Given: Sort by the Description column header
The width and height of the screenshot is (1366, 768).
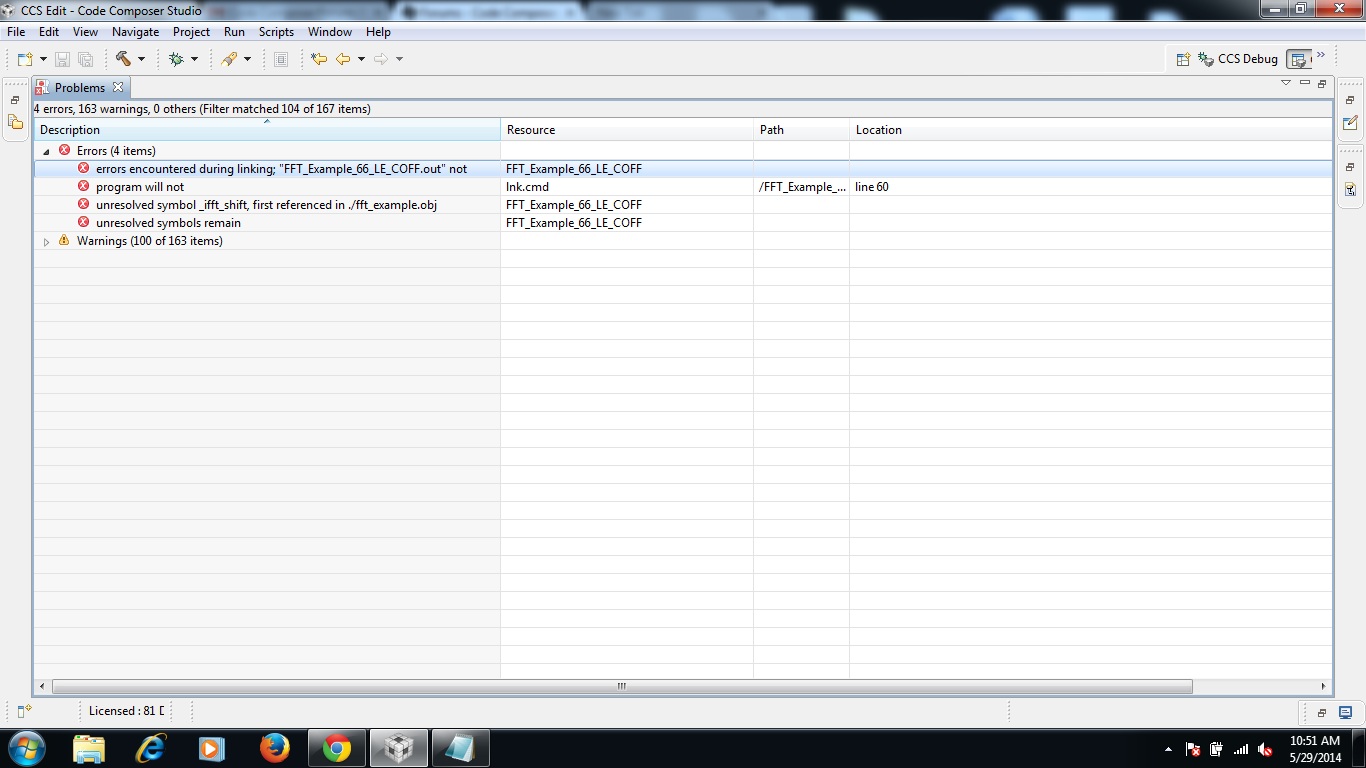Looking at the screenshot, I should [267, 130].
